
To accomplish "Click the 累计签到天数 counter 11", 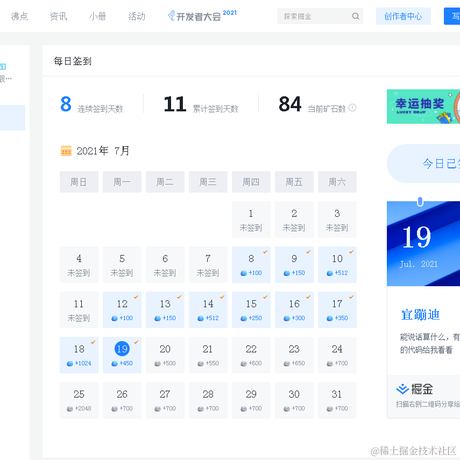I will point(175,104).
